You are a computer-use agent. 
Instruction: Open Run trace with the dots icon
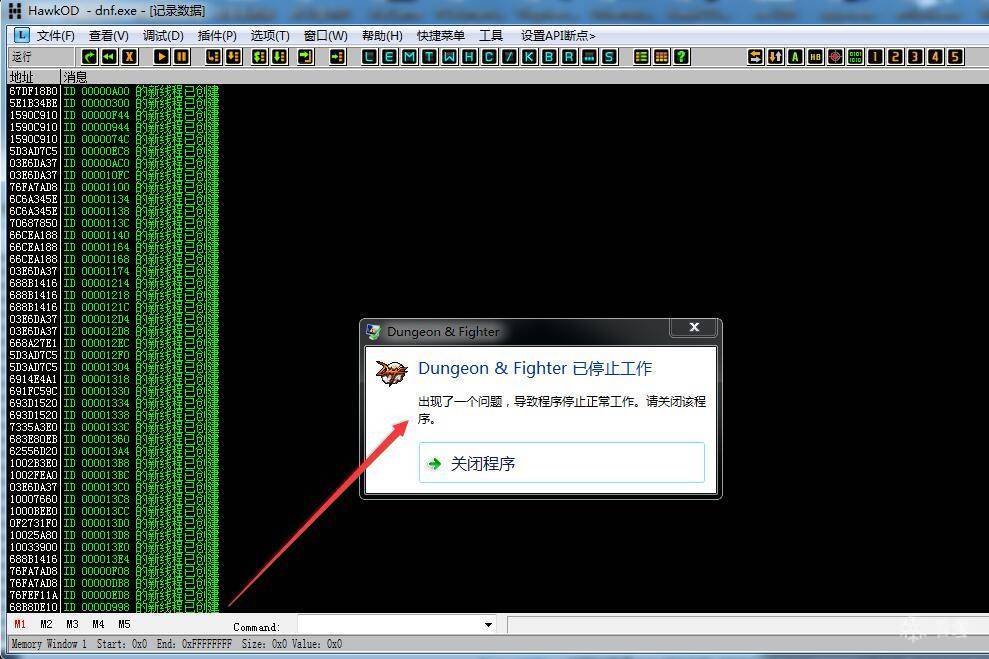pos(589,57)
